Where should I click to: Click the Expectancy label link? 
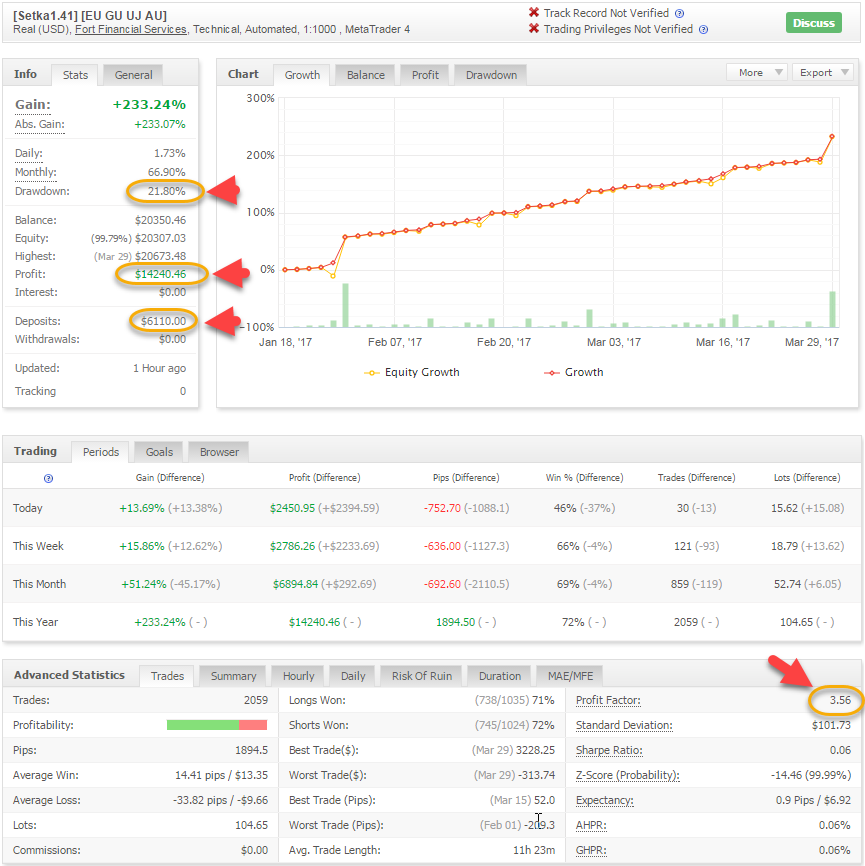[604, 800]
